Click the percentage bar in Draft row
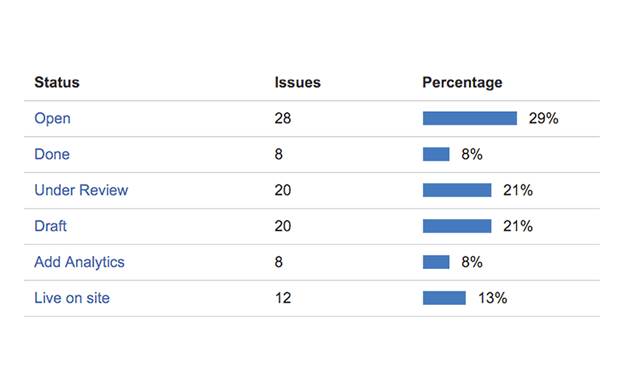 [457, 226]
